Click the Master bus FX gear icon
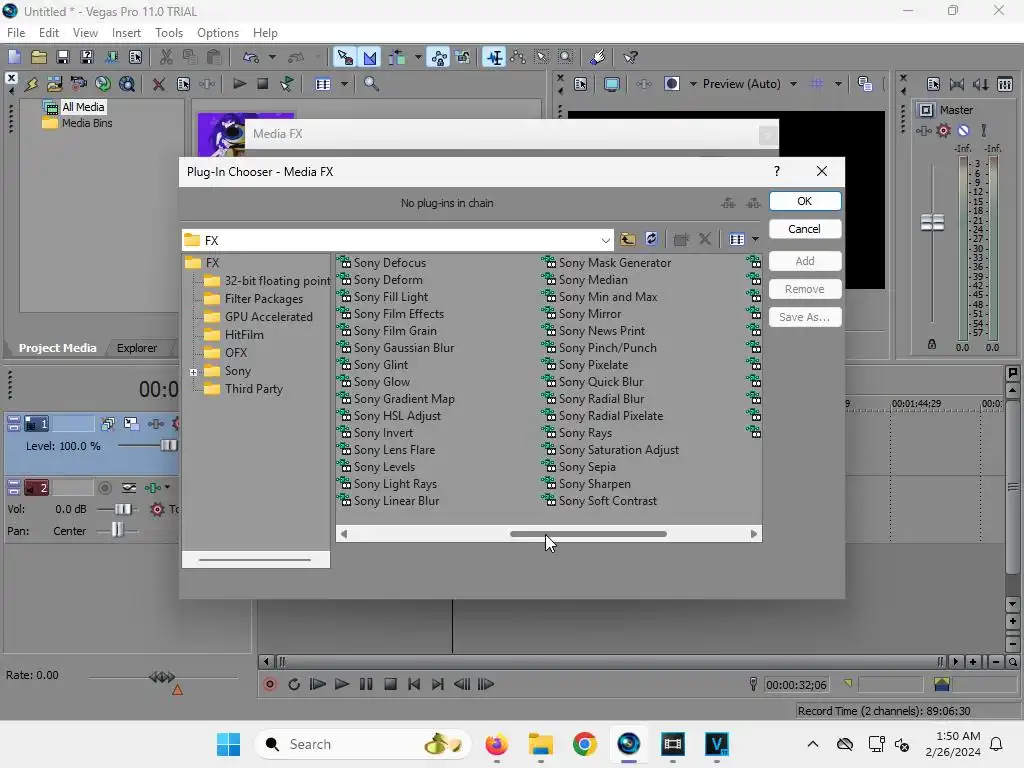 point(943,131)
